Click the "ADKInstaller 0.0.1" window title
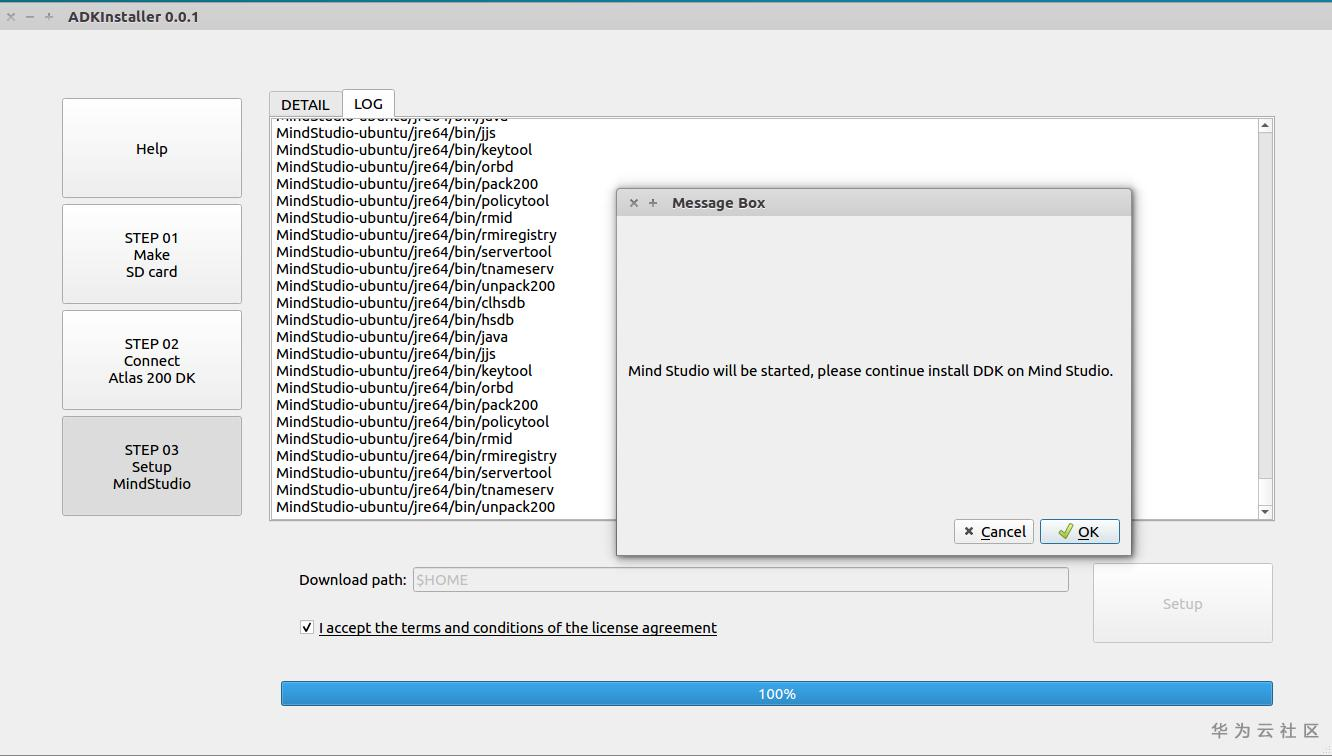 click(133, 17)
